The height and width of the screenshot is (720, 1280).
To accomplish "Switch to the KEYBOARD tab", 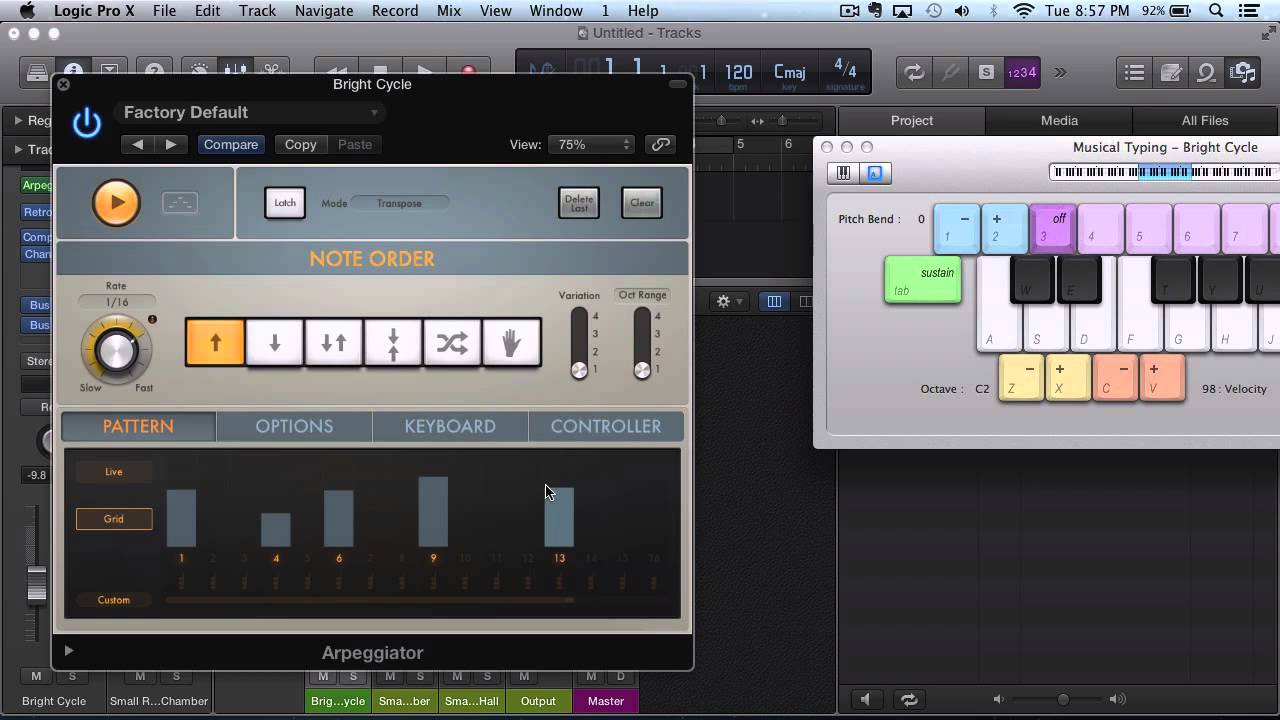I will [450, 426].
